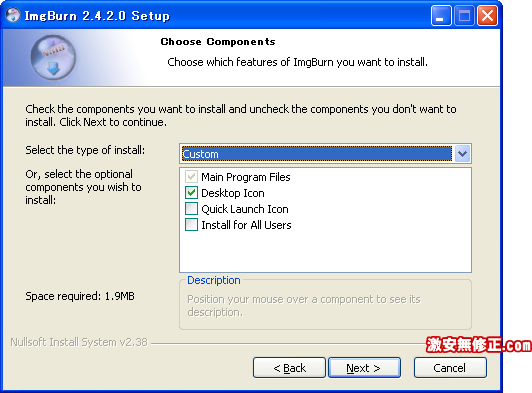
Task: Select the Main Program Files entry
Action: [246, 177]
